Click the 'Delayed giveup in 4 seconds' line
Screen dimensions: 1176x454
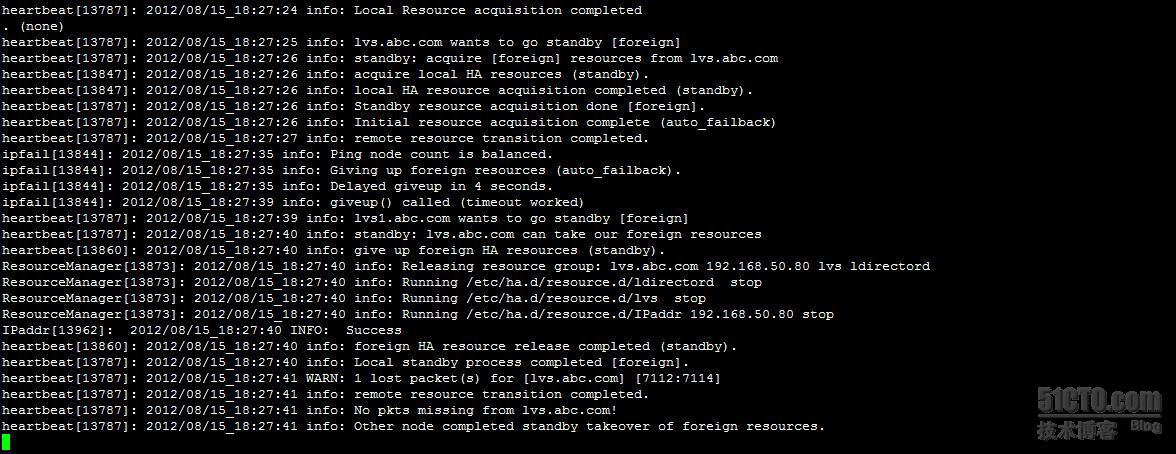[x=278, y=186]
